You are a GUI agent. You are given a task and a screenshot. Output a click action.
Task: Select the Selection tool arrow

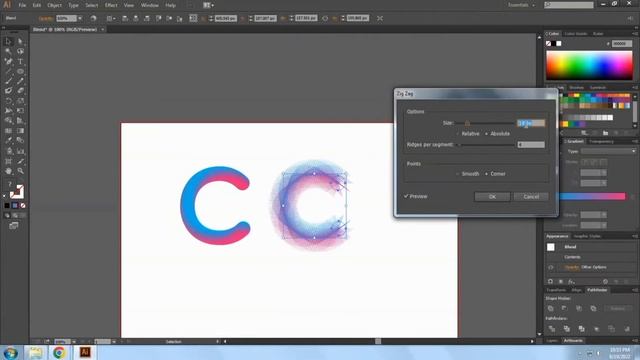8,41
